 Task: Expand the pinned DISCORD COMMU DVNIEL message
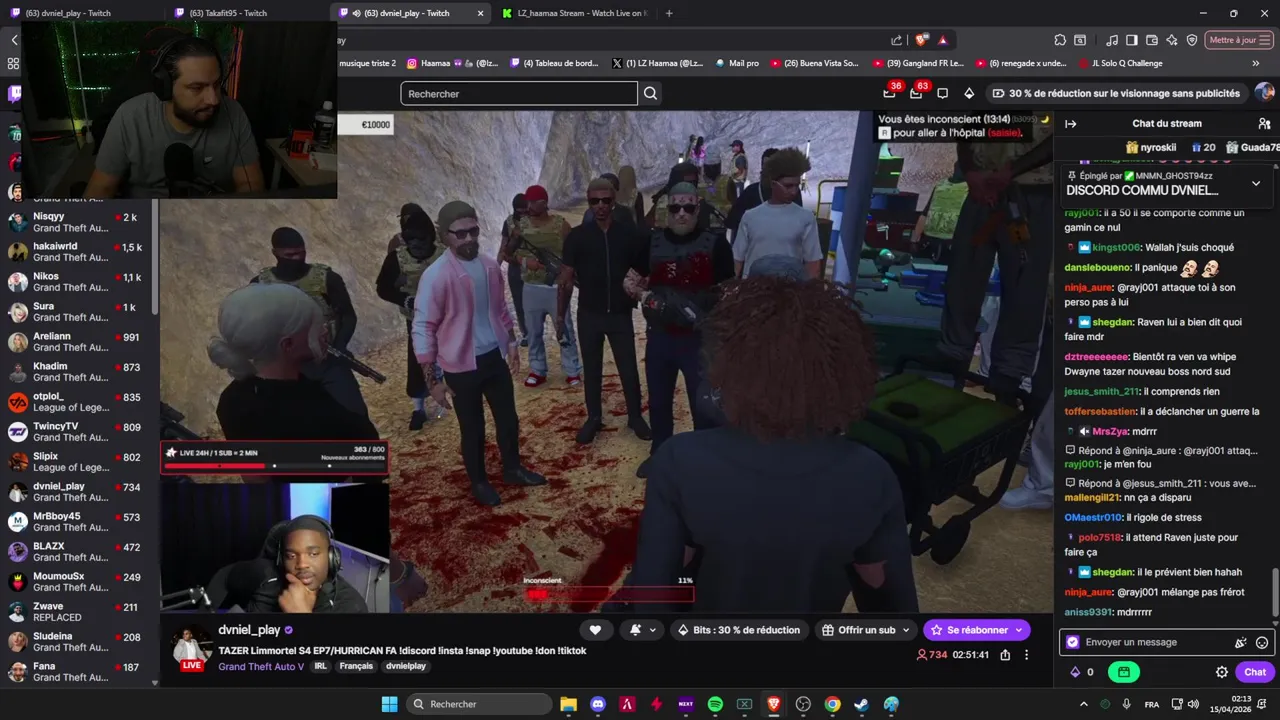(1256, 183)
